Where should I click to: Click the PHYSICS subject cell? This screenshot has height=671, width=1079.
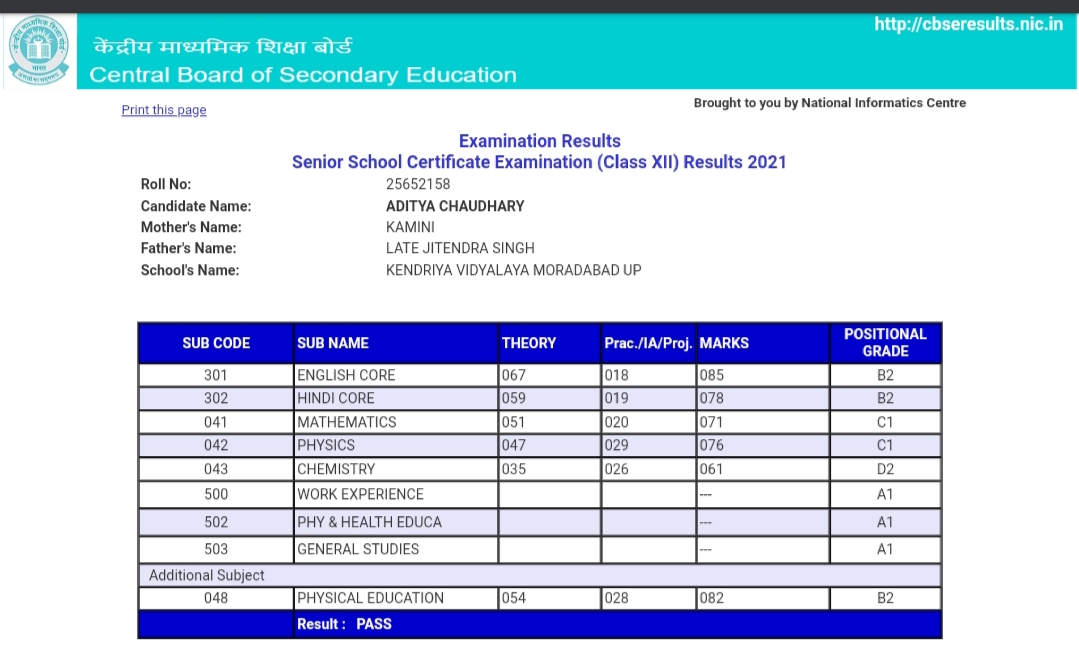[396, 445]
